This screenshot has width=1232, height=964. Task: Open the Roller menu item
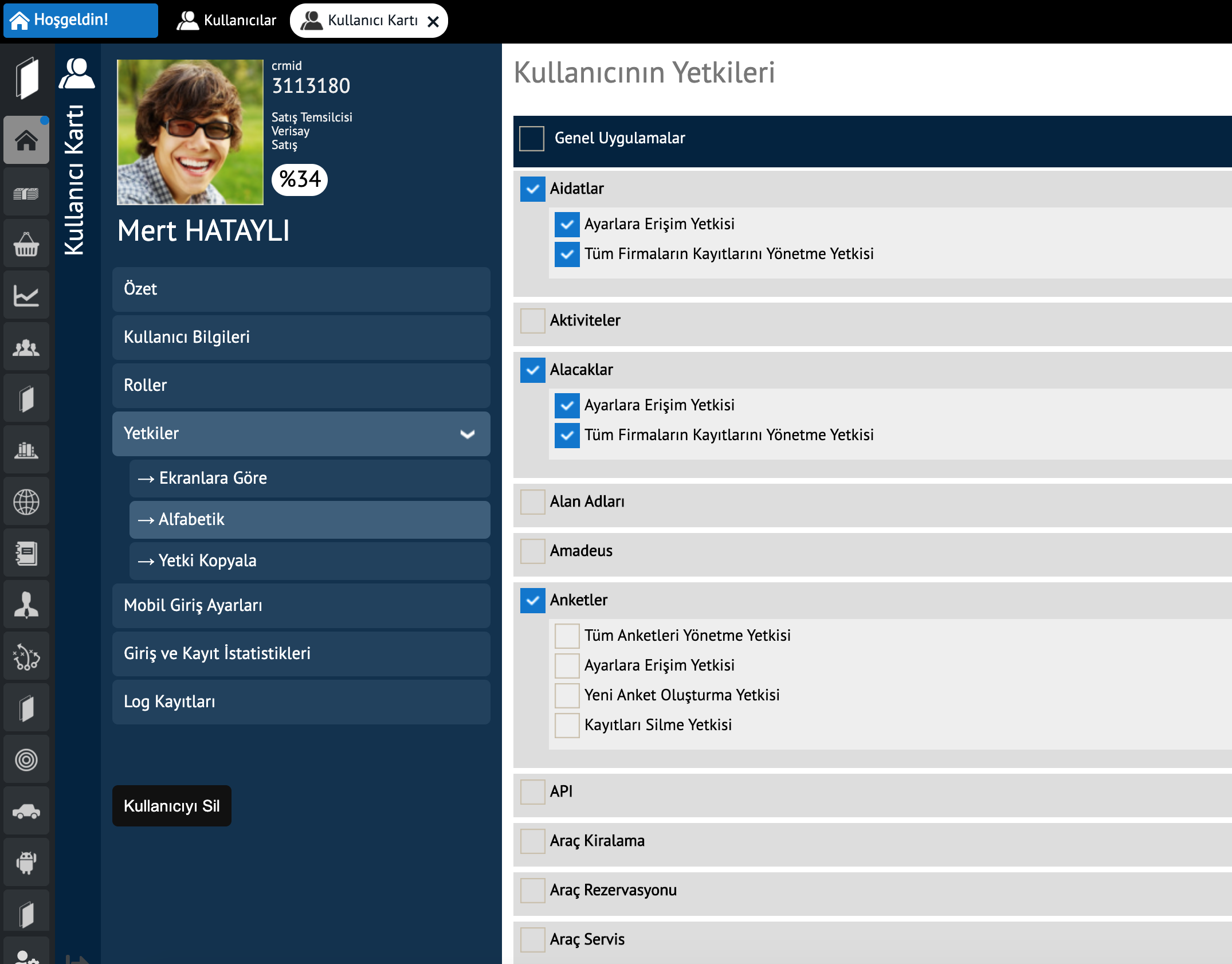click(x=301, y=385)
